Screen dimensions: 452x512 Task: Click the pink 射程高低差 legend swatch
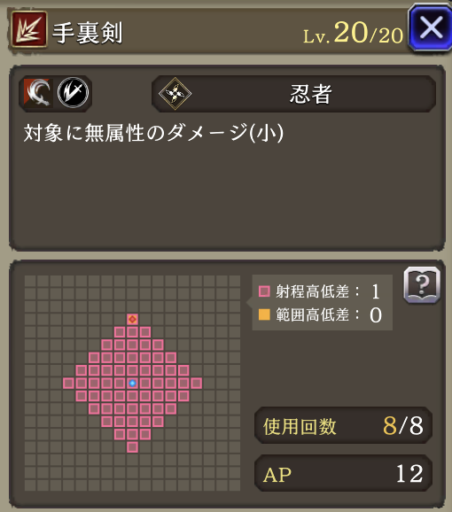264,291
